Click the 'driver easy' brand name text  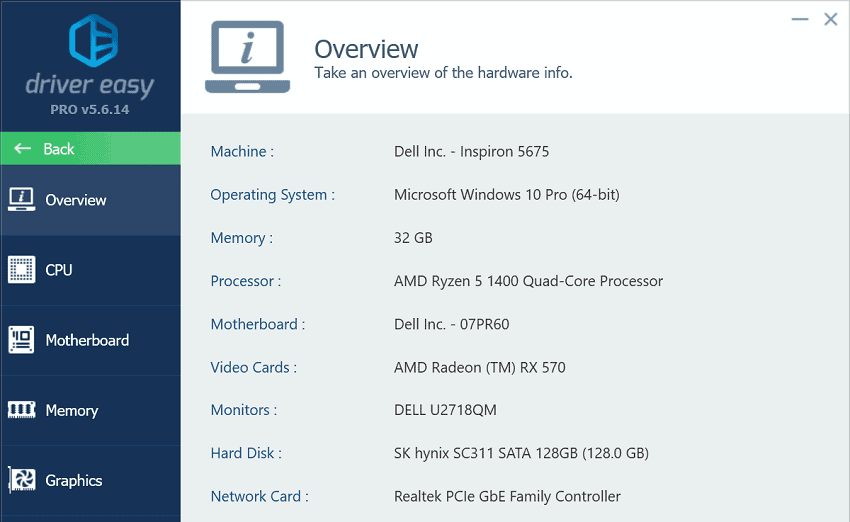(x=90, y=86)
